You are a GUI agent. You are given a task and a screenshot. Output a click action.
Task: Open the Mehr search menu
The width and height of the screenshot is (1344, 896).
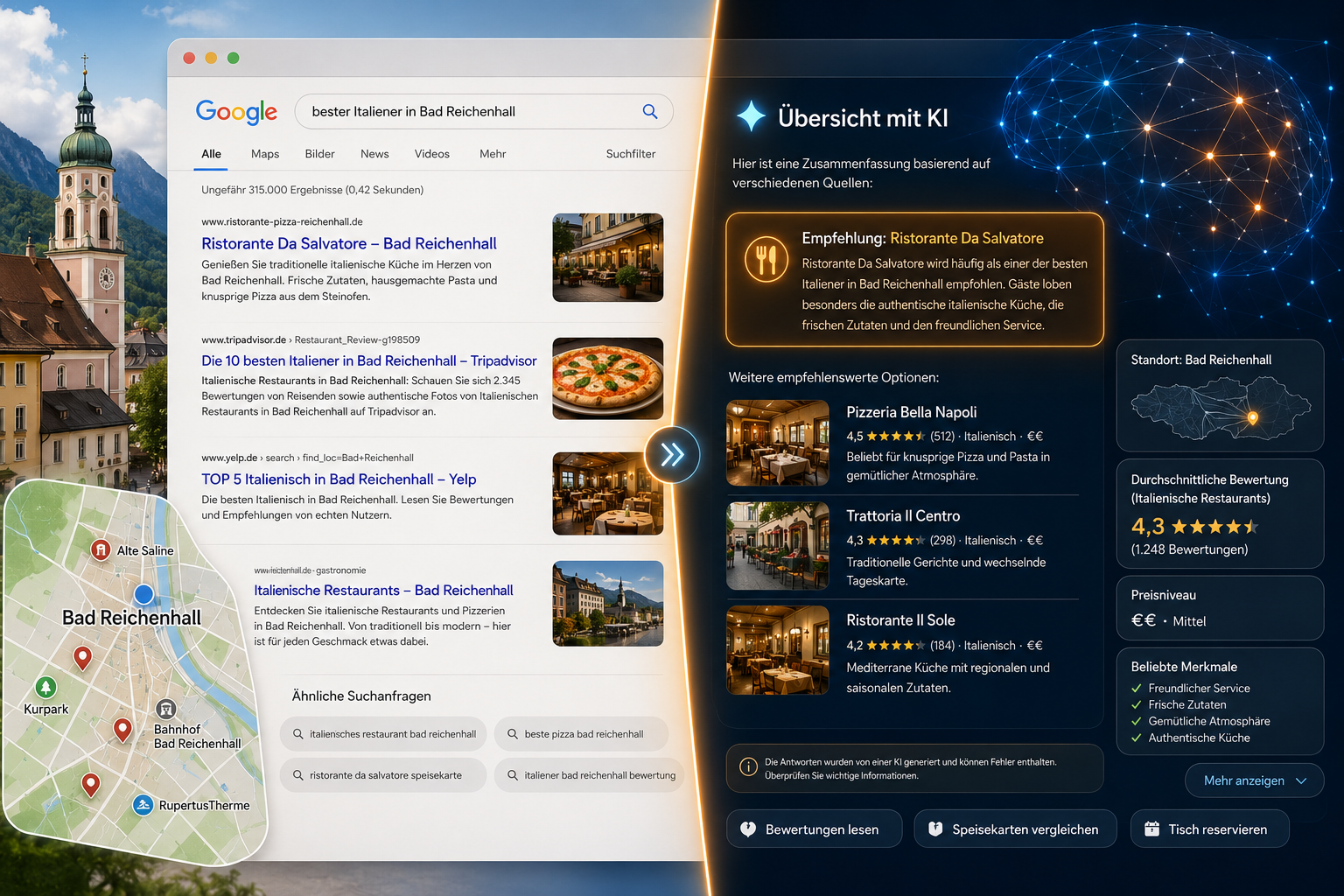[x=493, y=154]
